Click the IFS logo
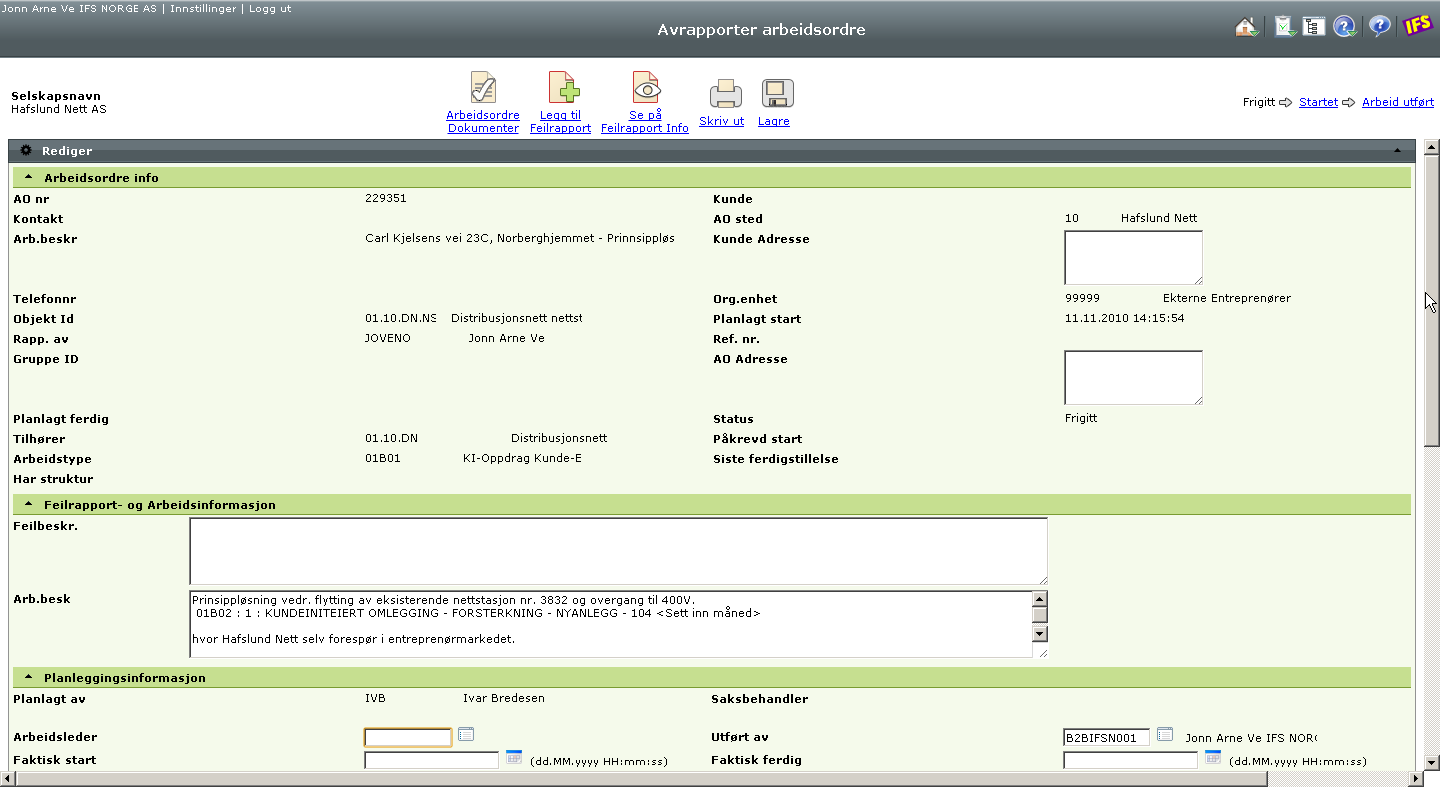Screen dimensions: 1440x787 click(1417, 26)
